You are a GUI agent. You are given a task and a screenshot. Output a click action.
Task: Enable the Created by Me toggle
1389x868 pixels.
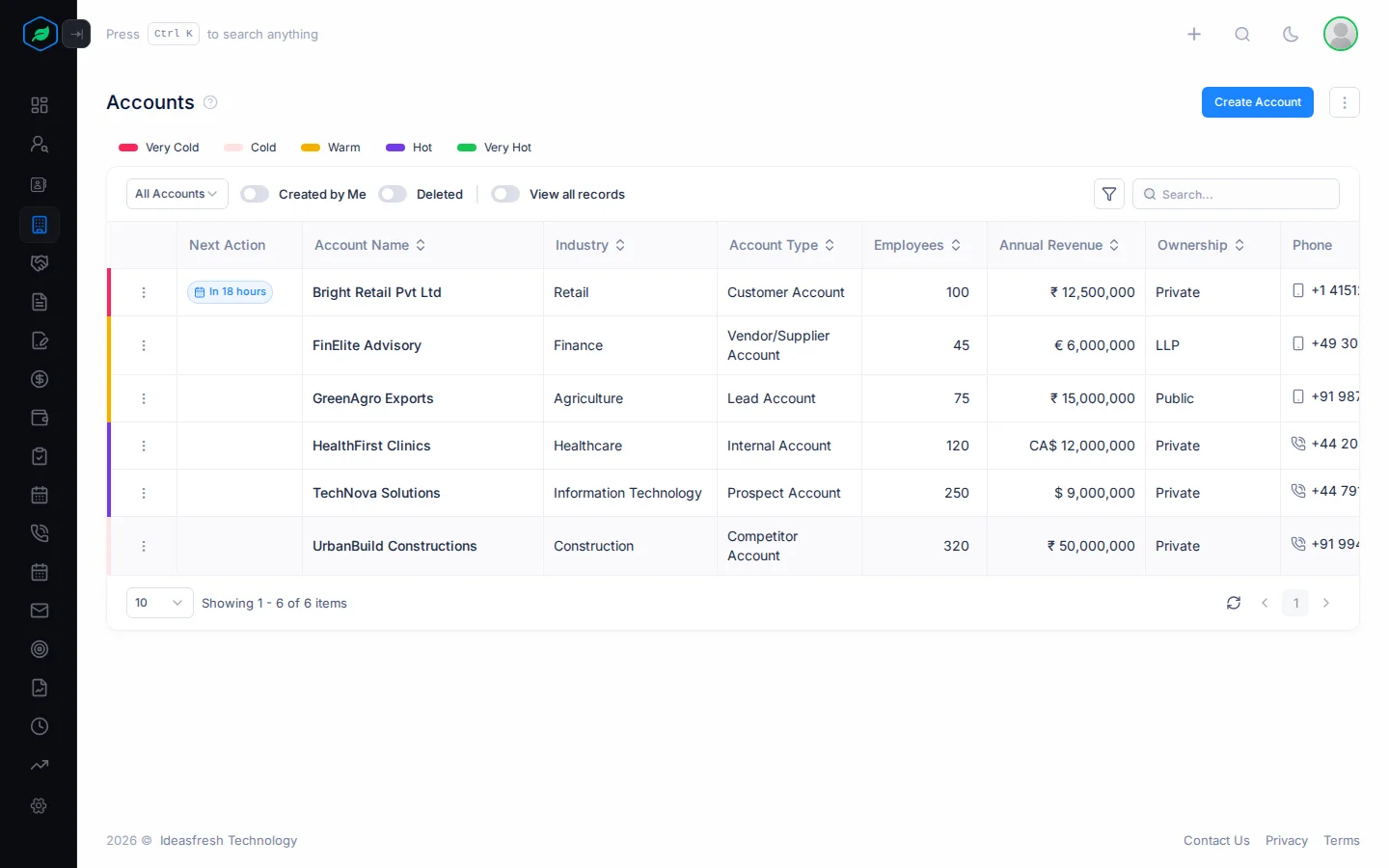tap(255, 194)
